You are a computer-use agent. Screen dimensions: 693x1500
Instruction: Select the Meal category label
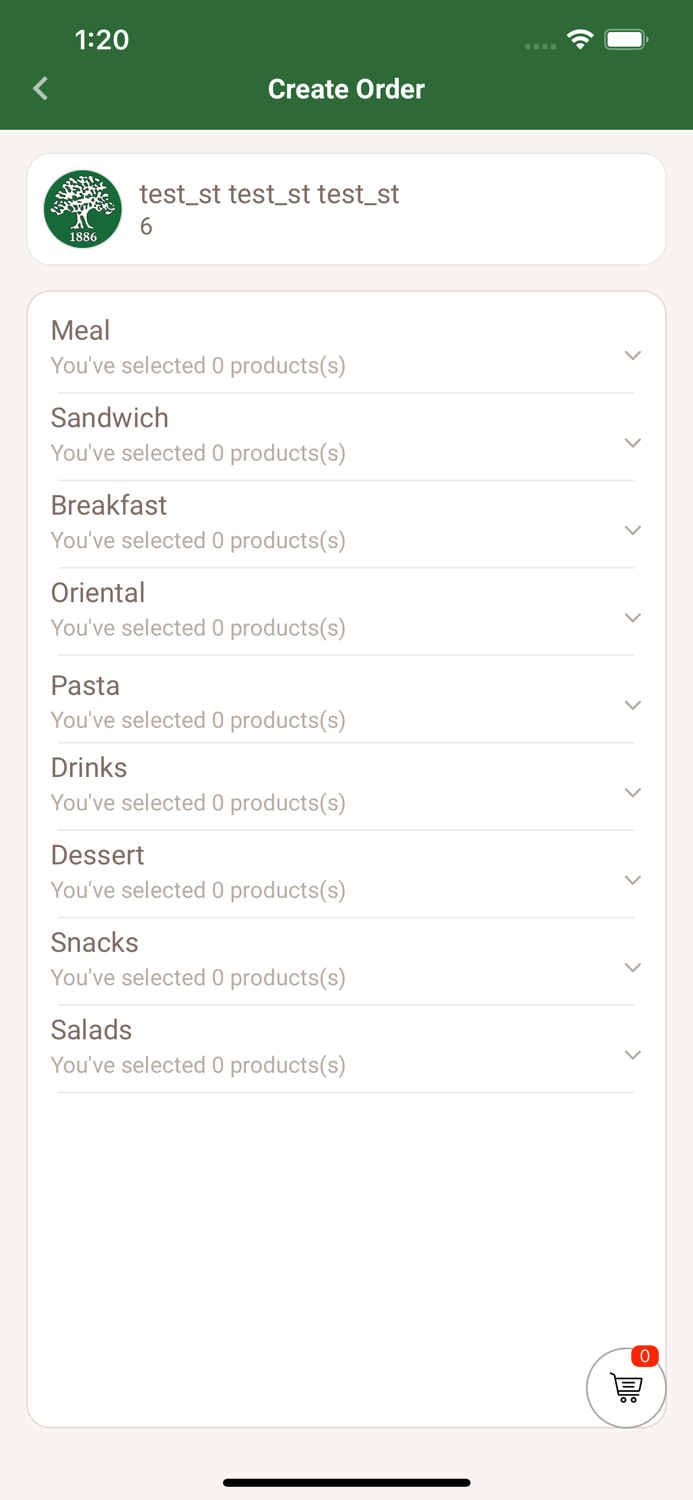pyautogui.click(x=81, y=330)
